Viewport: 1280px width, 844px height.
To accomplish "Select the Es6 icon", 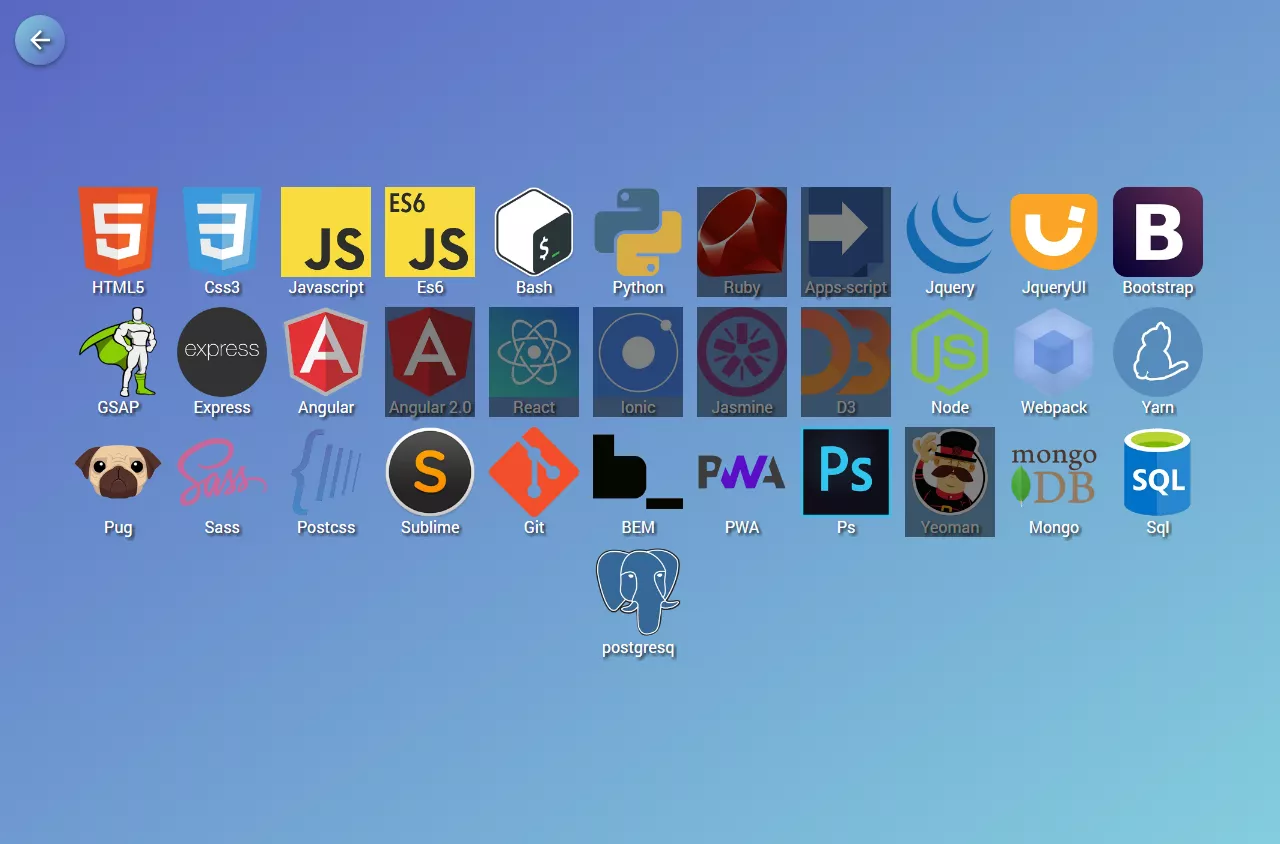I will [430, 232].
